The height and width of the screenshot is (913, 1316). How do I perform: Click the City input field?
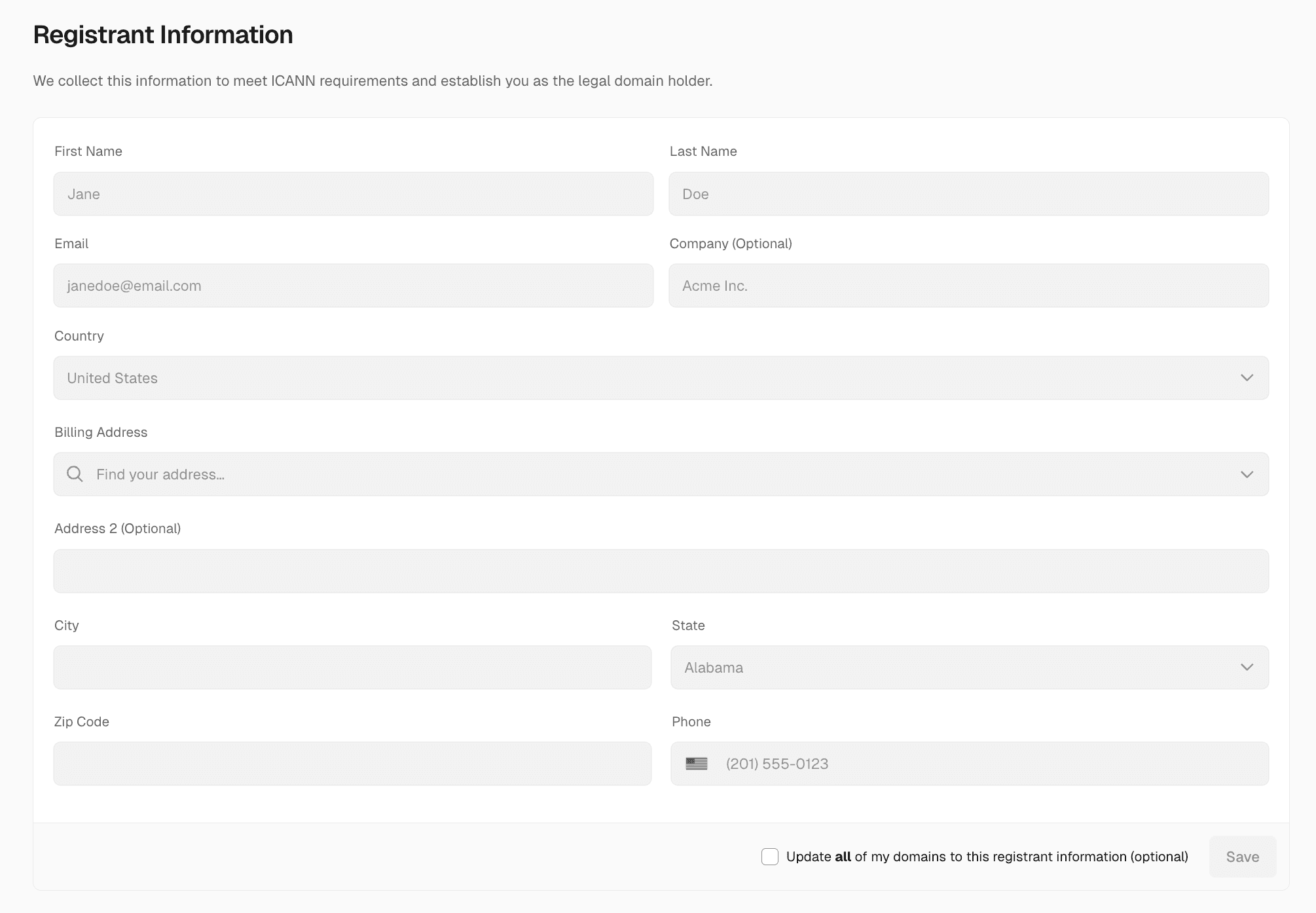pos(352,667)
